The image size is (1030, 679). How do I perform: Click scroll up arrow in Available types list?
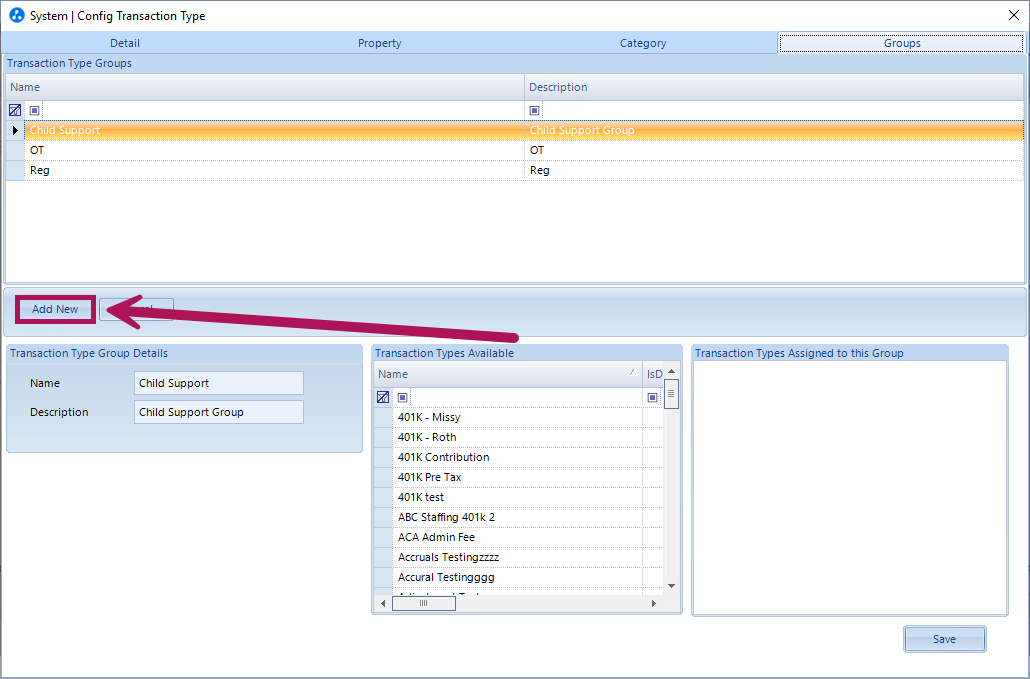(671, 371)
